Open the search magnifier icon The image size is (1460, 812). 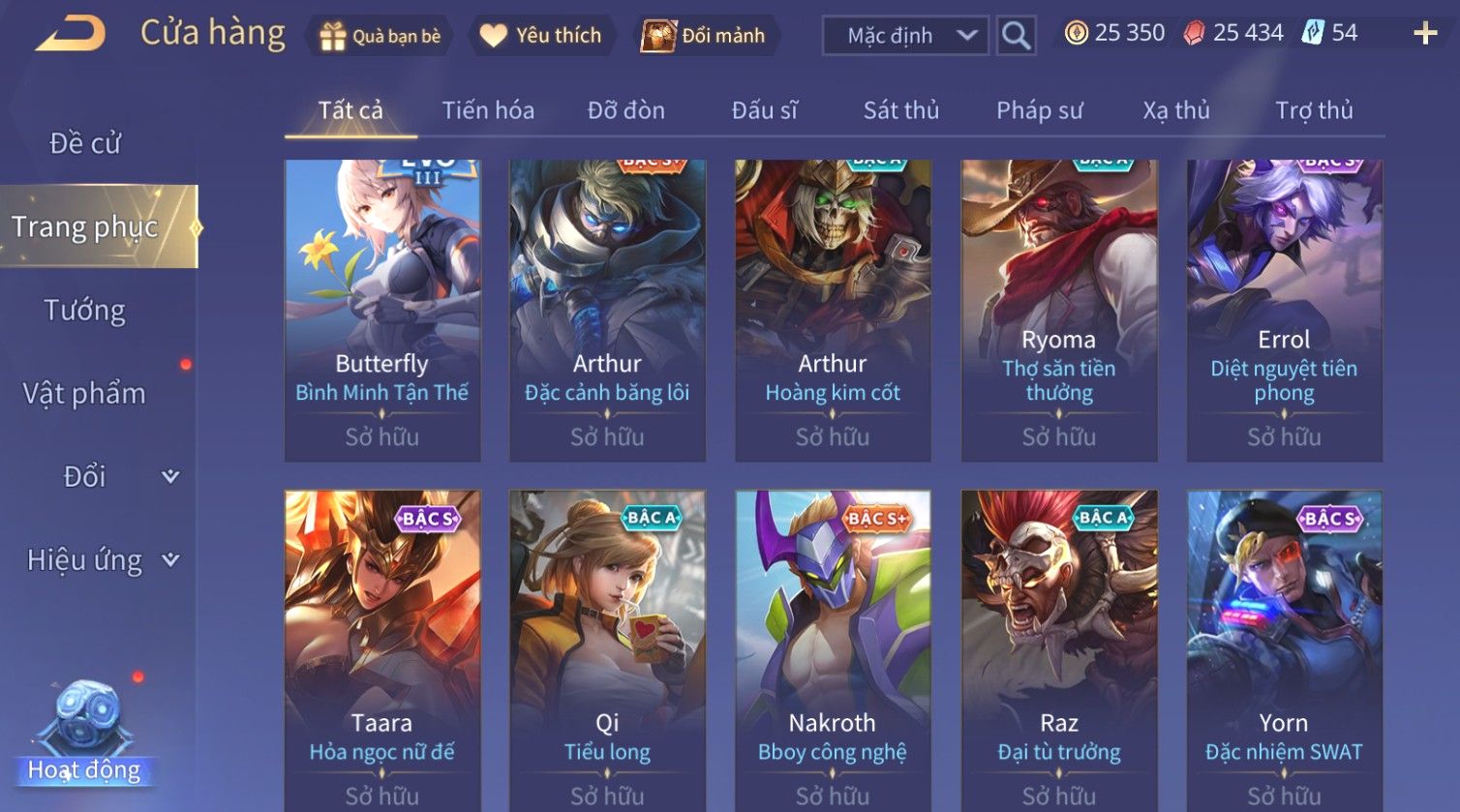(x=1016, y=36)
